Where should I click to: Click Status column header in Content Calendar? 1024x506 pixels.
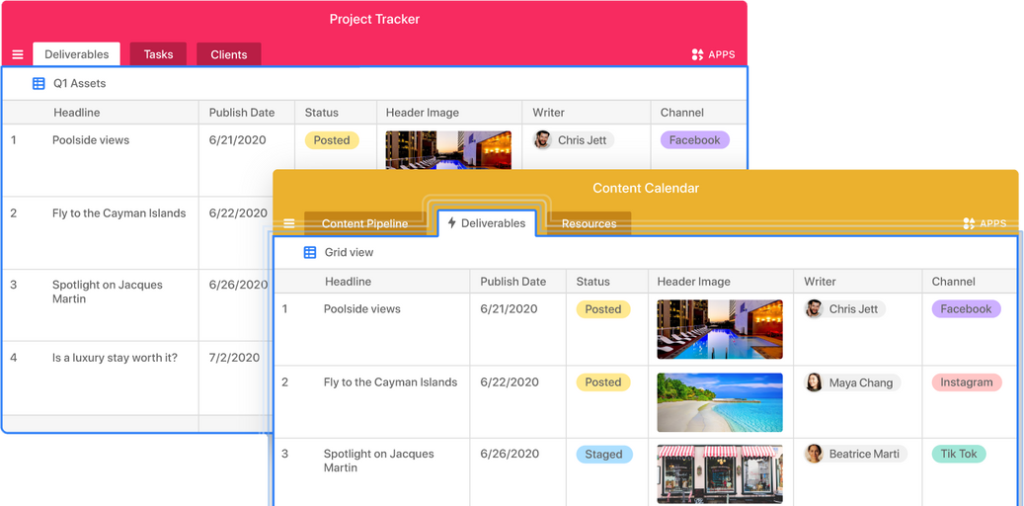coord(593,281)
